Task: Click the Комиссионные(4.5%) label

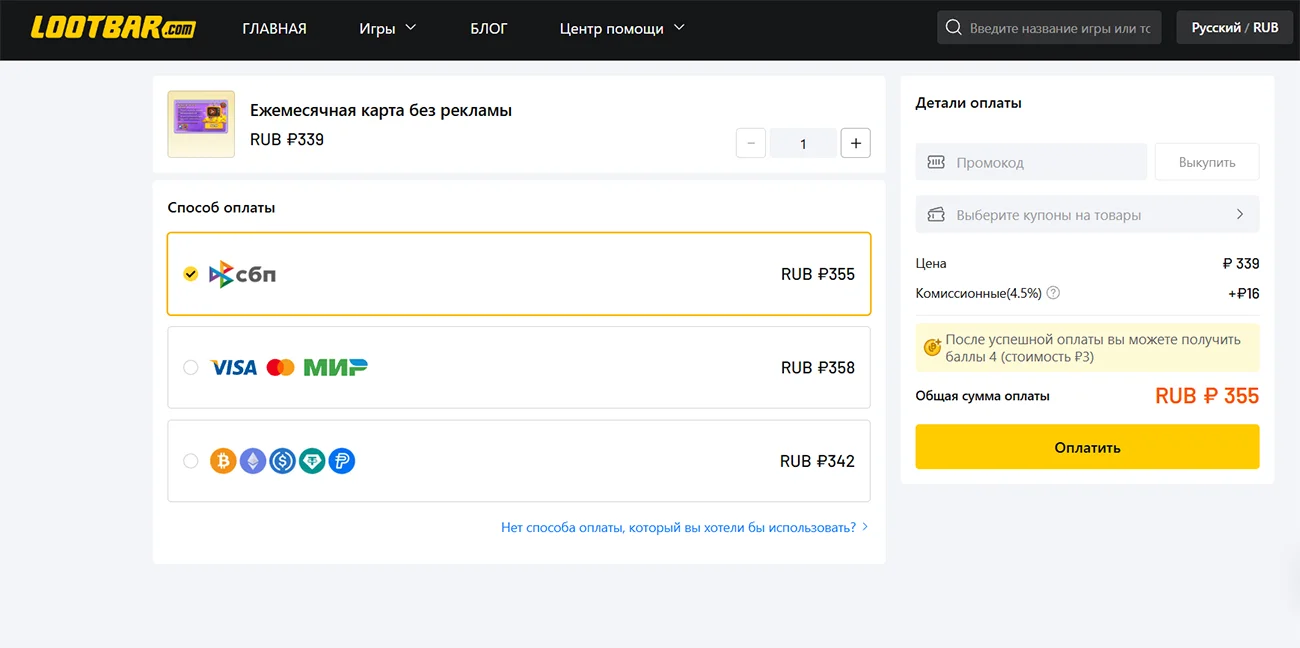Action: [x=979, y=293]
